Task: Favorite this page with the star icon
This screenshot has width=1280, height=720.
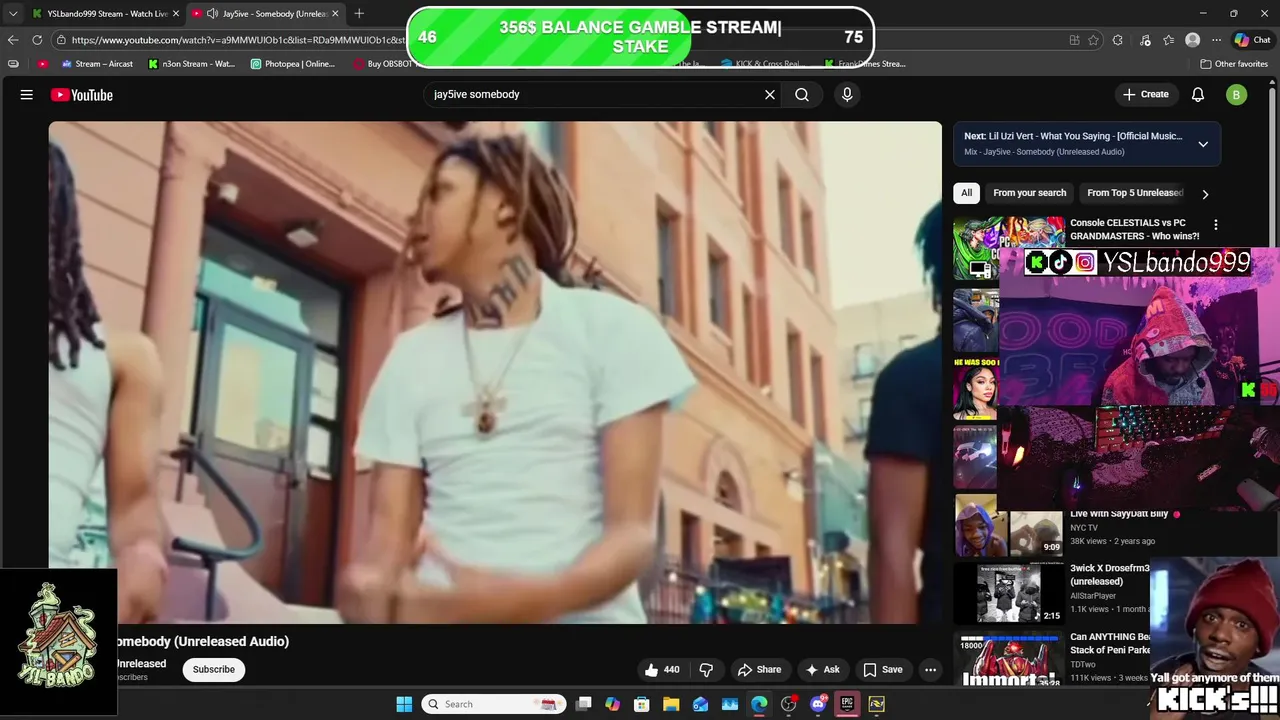Action: (x=1093, y=40)
